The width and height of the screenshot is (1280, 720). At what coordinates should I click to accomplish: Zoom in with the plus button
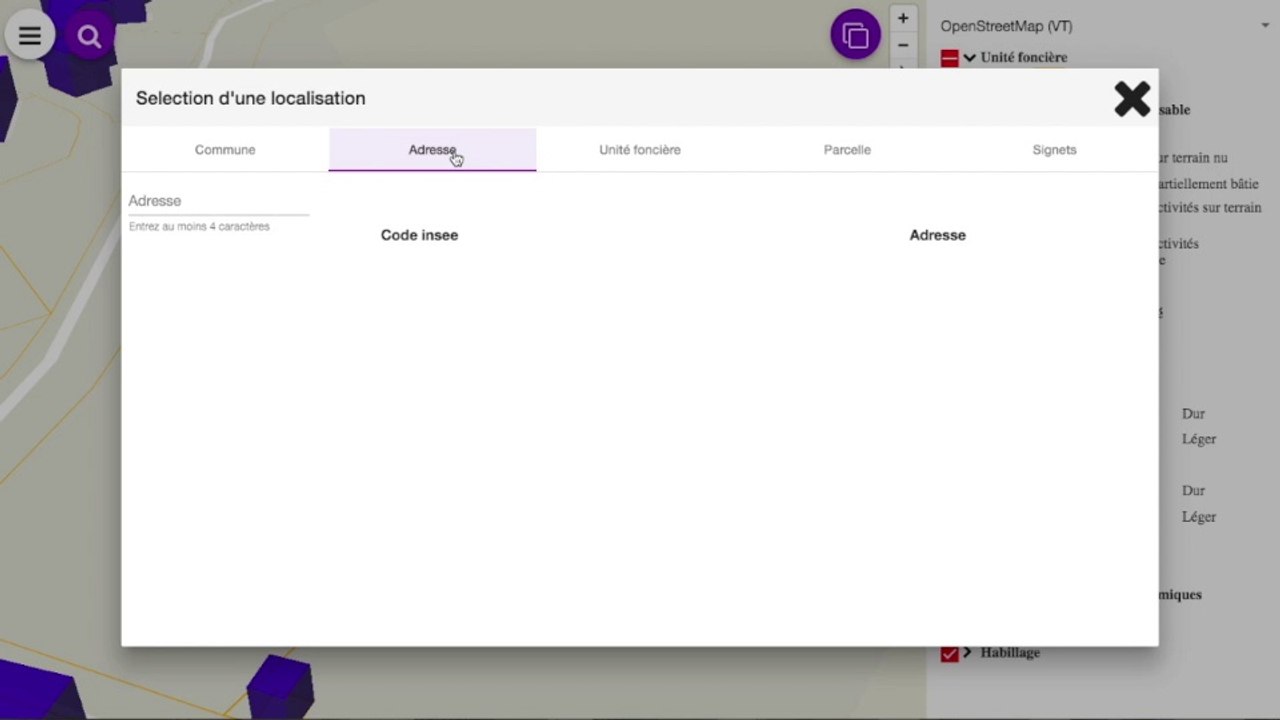pos(903,18)
